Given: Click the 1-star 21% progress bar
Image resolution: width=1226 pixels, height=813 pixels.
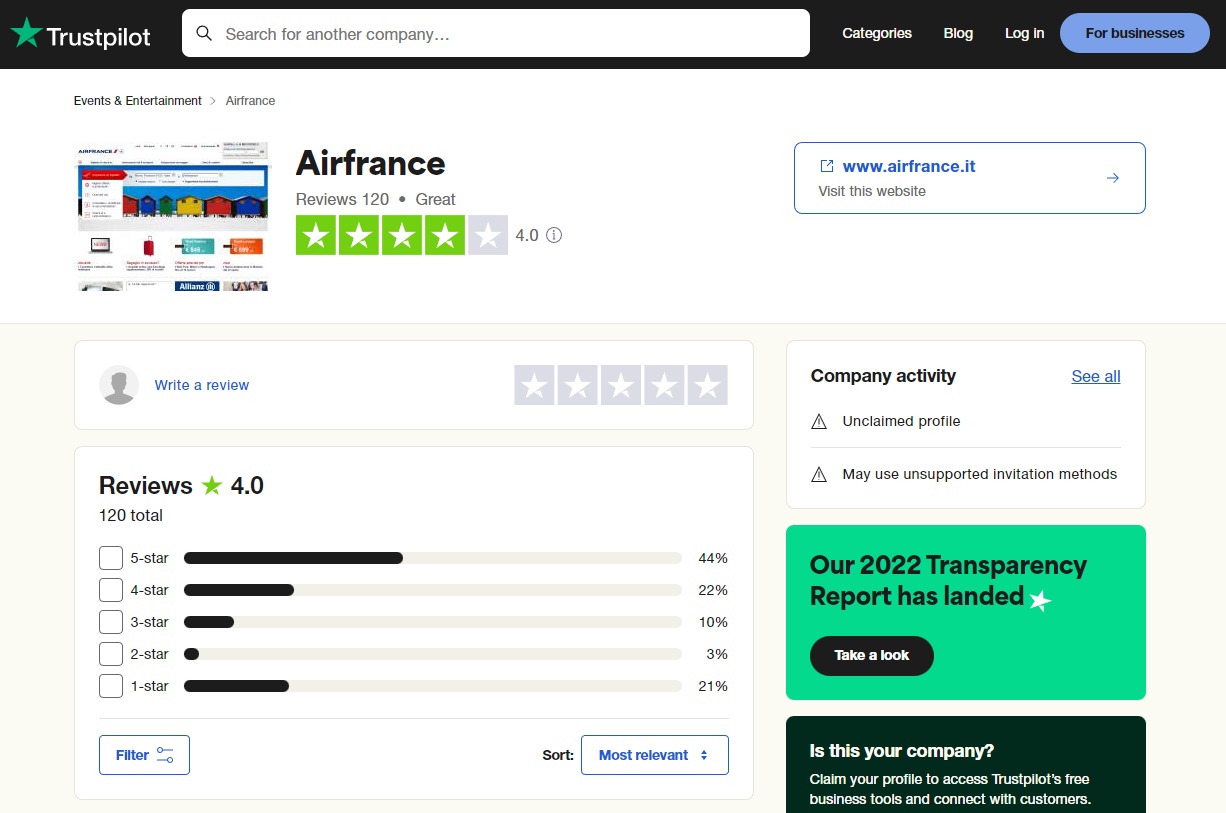Looking at the screenshot, I should click(x=432, y=686).
